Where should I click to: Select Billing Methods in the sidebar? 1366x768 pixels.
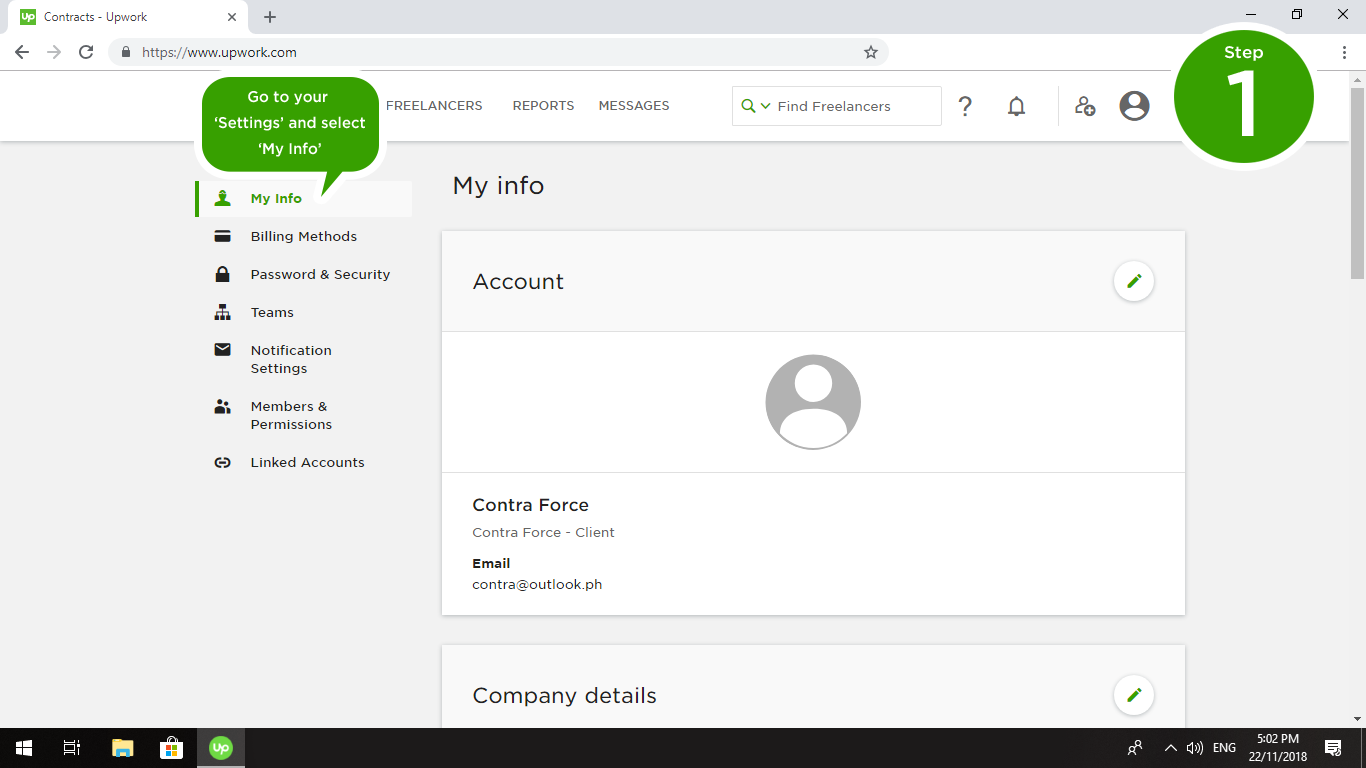point(303,237)
